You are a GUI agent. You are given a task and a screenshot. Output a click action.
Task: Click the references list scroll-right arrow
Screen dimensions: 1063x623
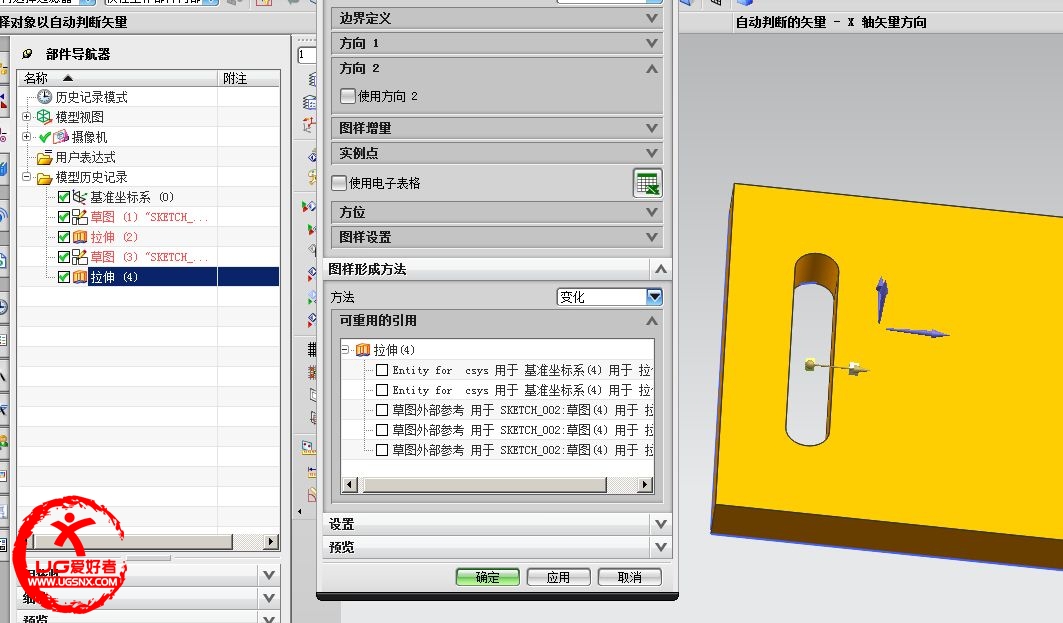pyautogui.click(x=645, y=485)
